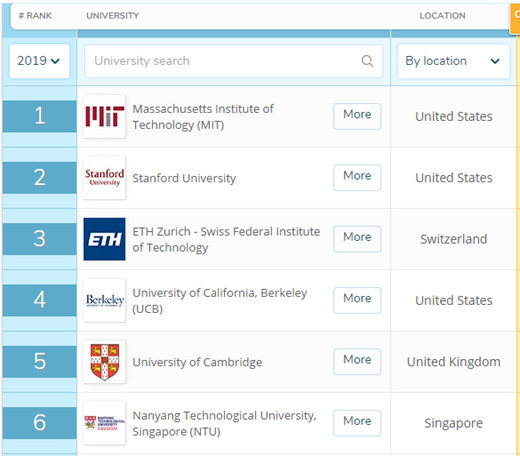
Task: Click More for University of Cambridge
Action: [357, 361]
